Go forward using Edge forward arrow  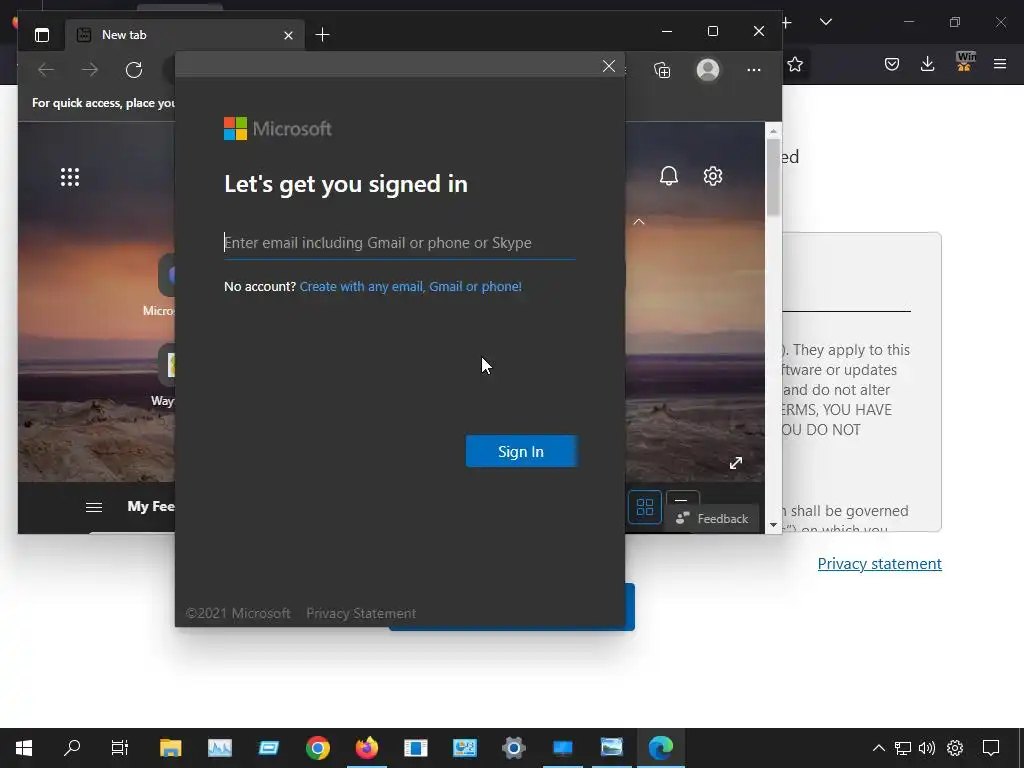90,70
